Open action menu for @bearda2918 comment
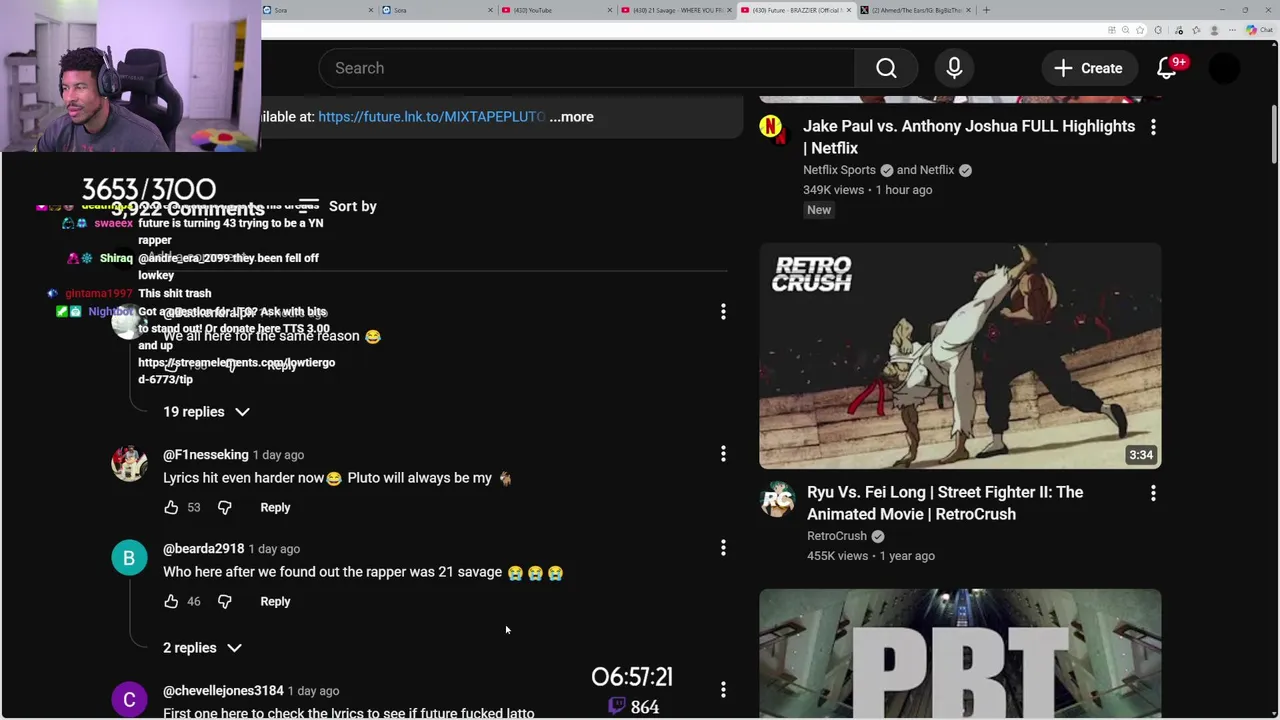The width and height of the screenshot is (1280, 720). [x=723, y=548]
